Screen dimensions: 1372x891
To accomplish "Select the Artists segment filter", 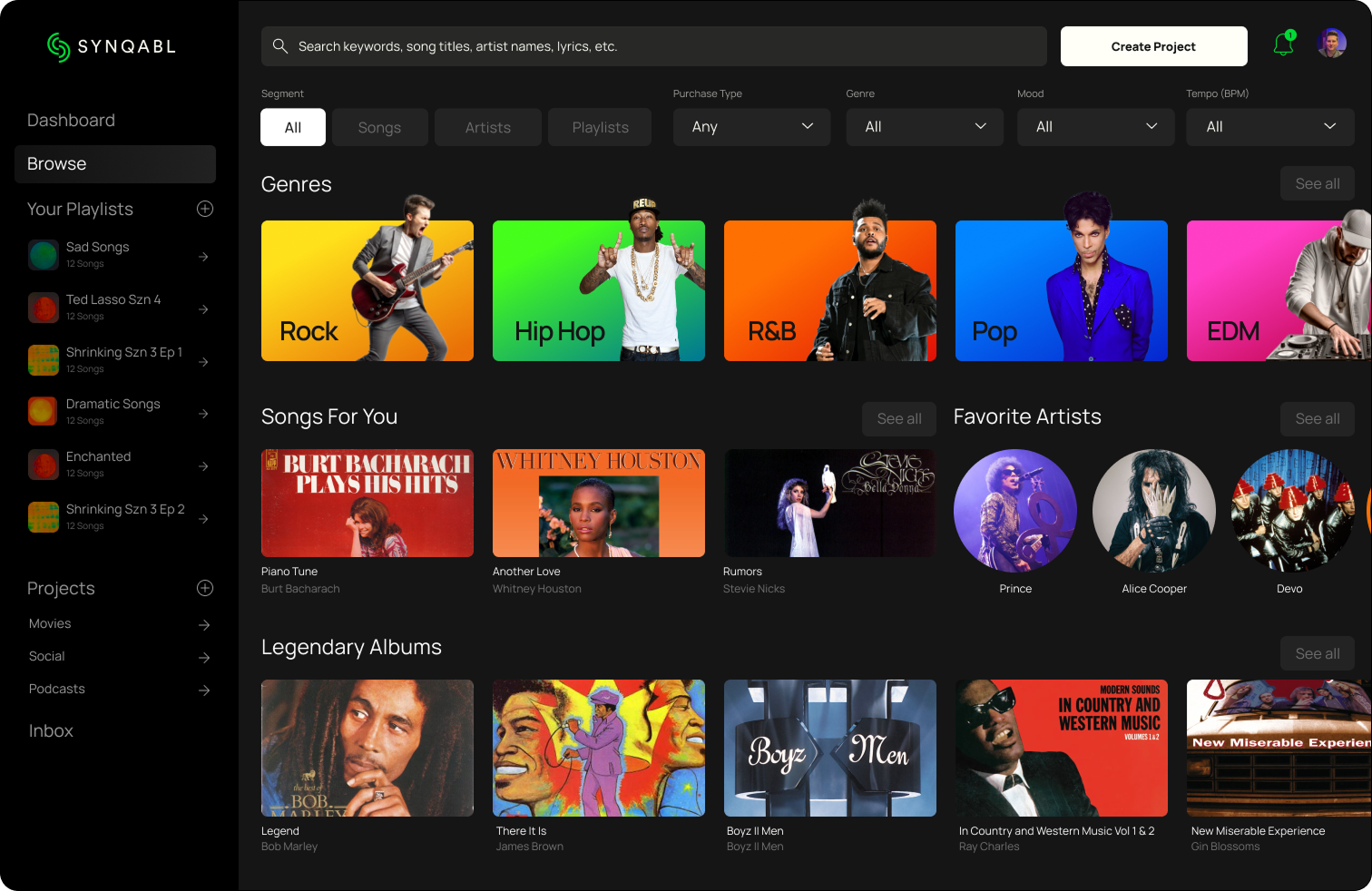I will click(x=488, y=127).
